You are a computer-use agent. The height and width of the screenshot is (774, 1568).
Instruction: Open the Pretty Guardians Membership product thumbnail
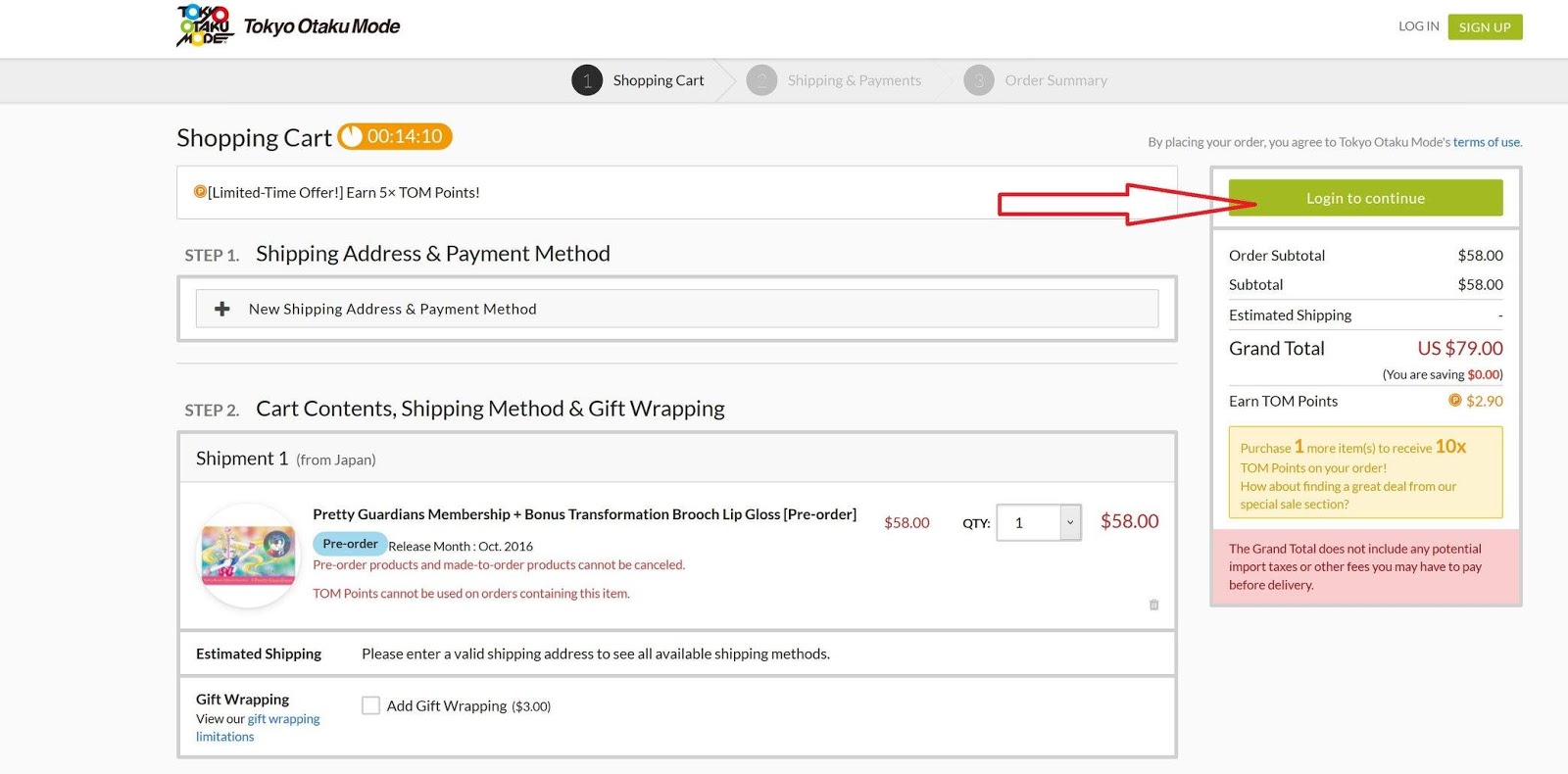point(249,556)
